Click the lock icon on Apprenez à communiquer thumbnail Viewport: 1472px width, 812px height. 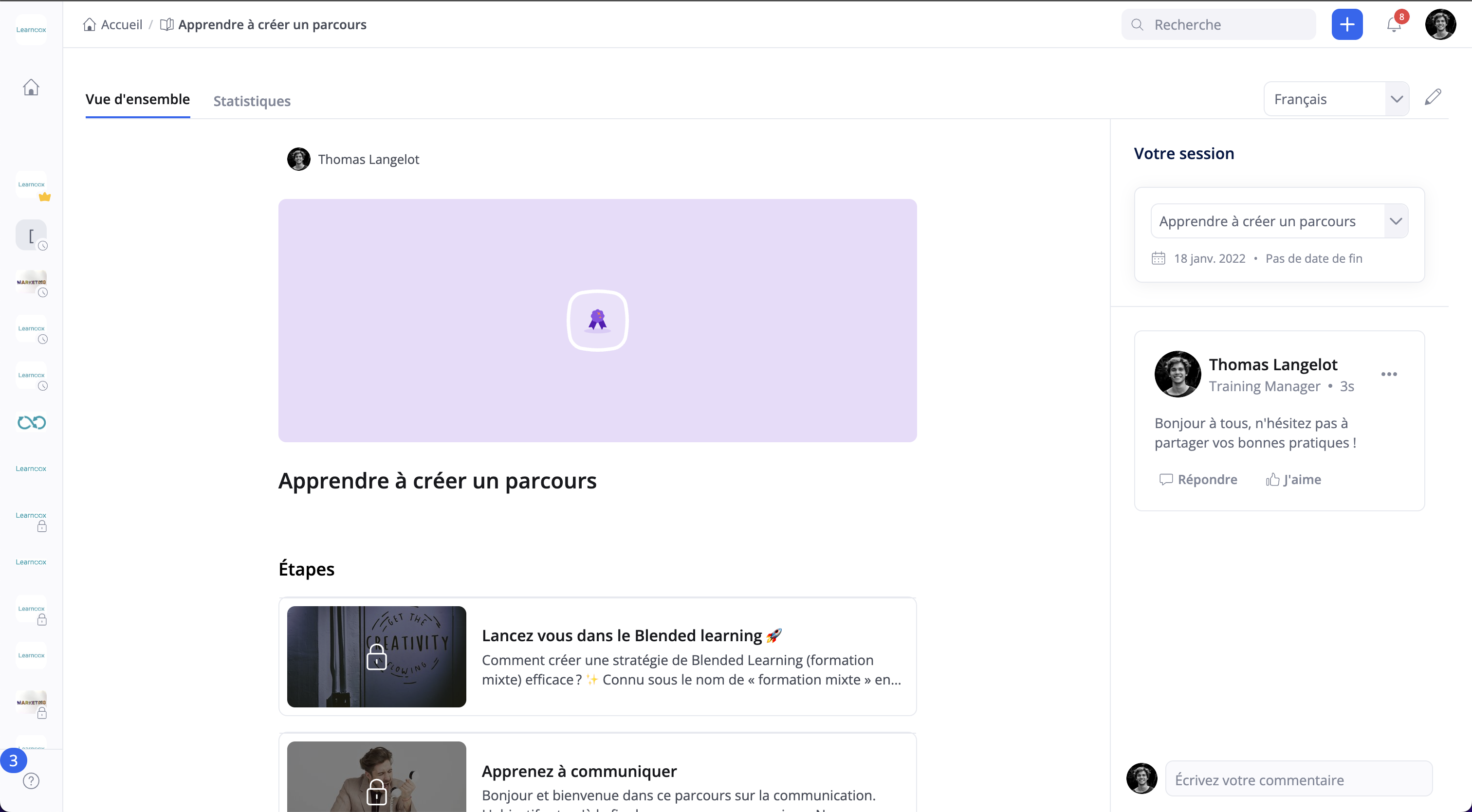pos(377,792)
